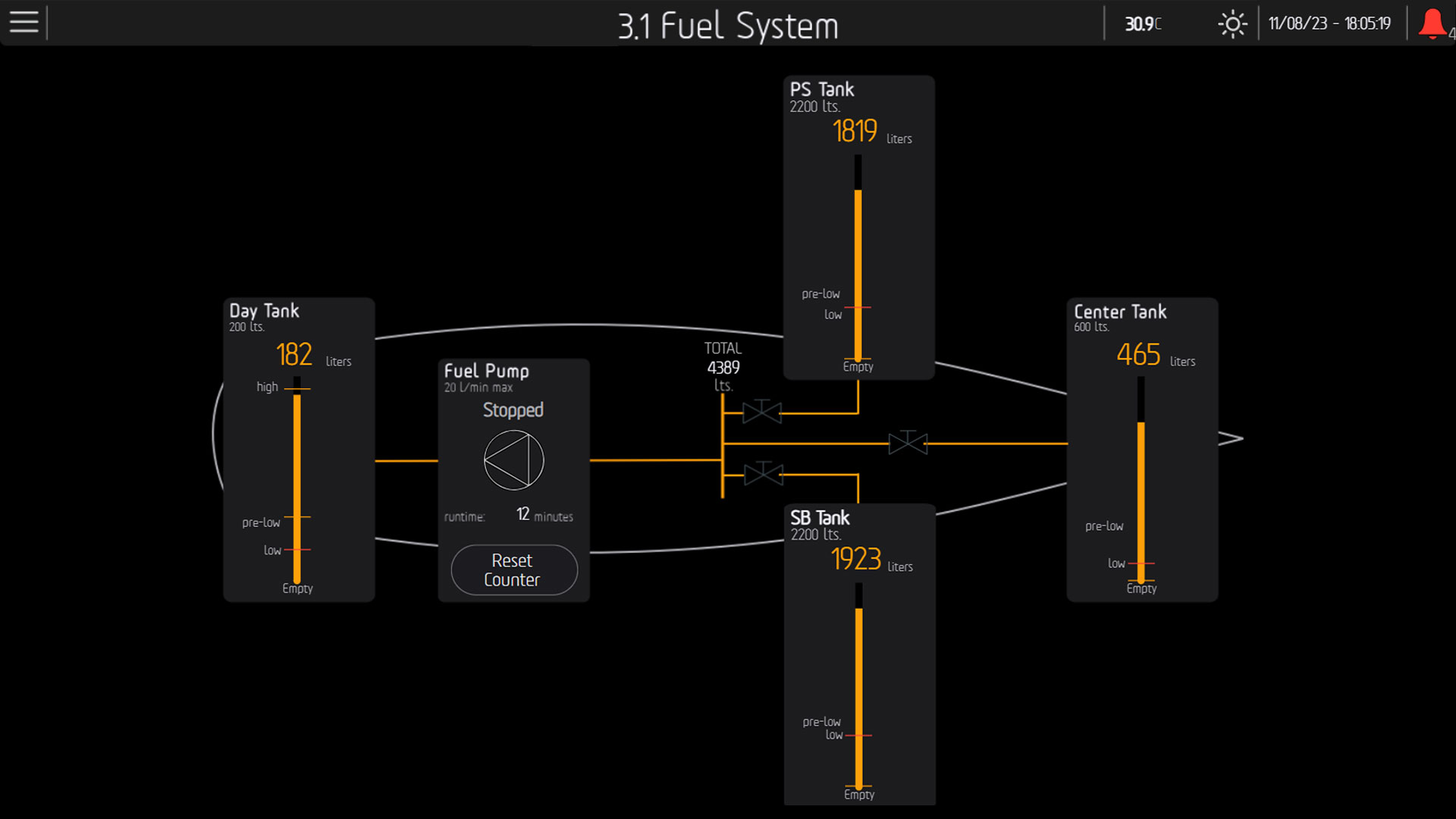The image size is (1456, 819).
Task: Click the 3.1 Fuel System title
Action: coord(727,26)
